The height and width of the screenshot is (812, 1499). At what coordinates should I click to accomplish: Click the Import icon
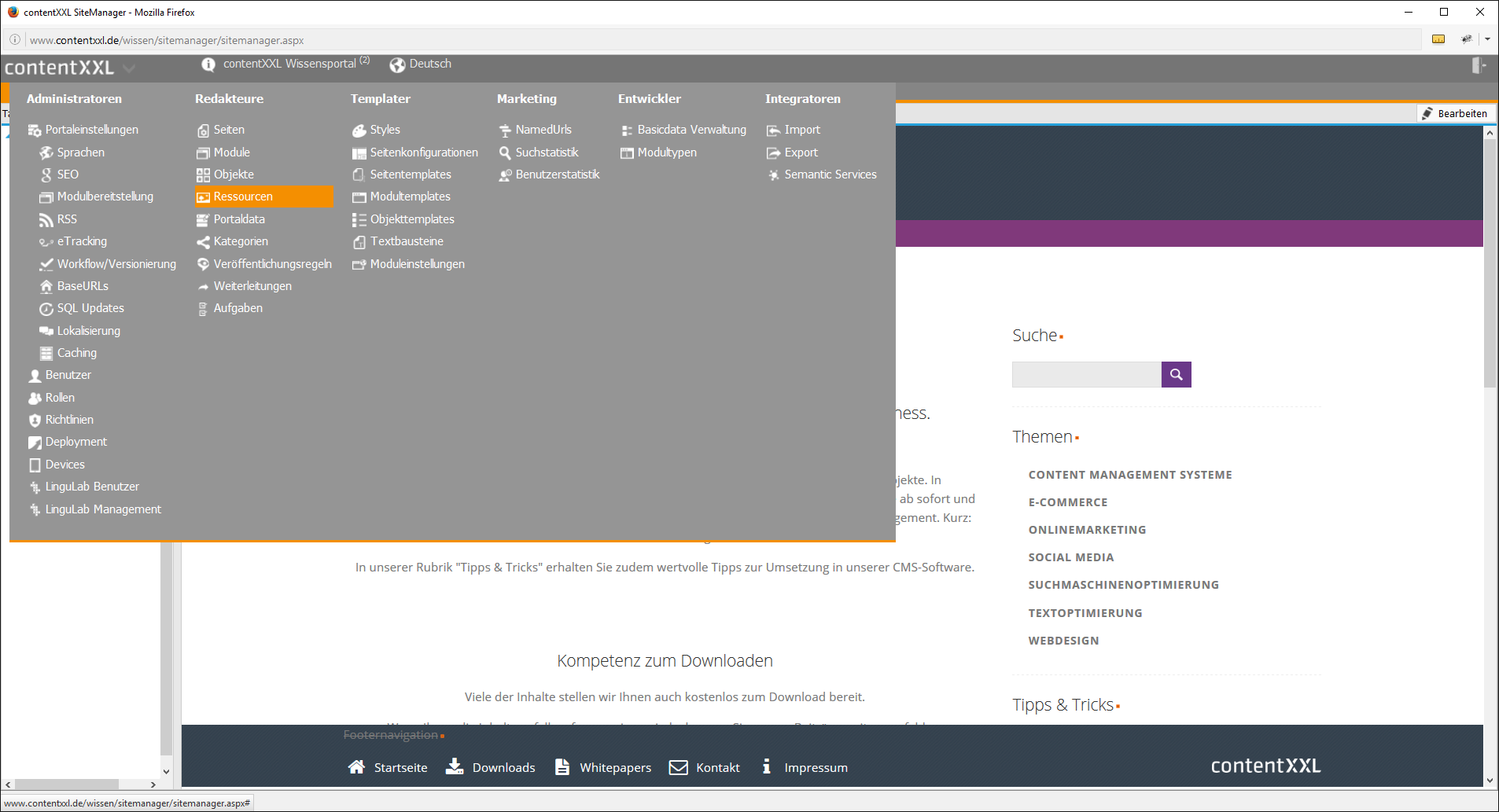[x=774, y=130]
